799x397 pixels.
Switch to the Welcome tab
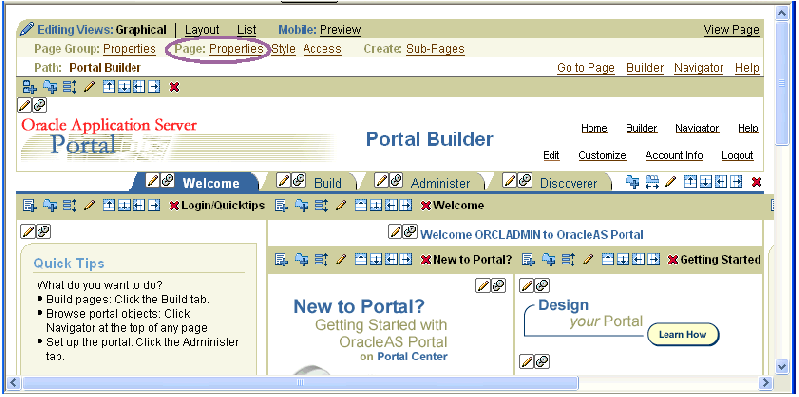pyautogui.click(x=211, y=183)
